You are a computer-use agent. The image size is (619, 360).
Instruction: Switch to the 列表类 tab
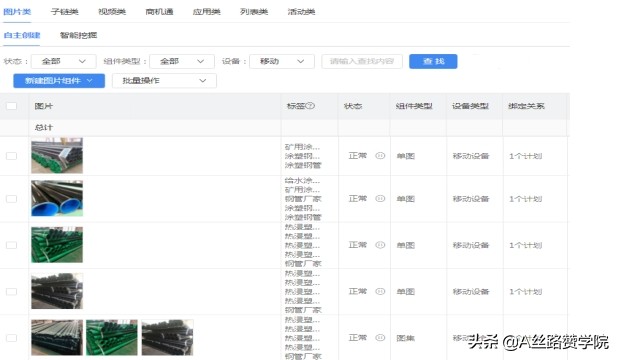pyautogui.click(x=254, y=12)
